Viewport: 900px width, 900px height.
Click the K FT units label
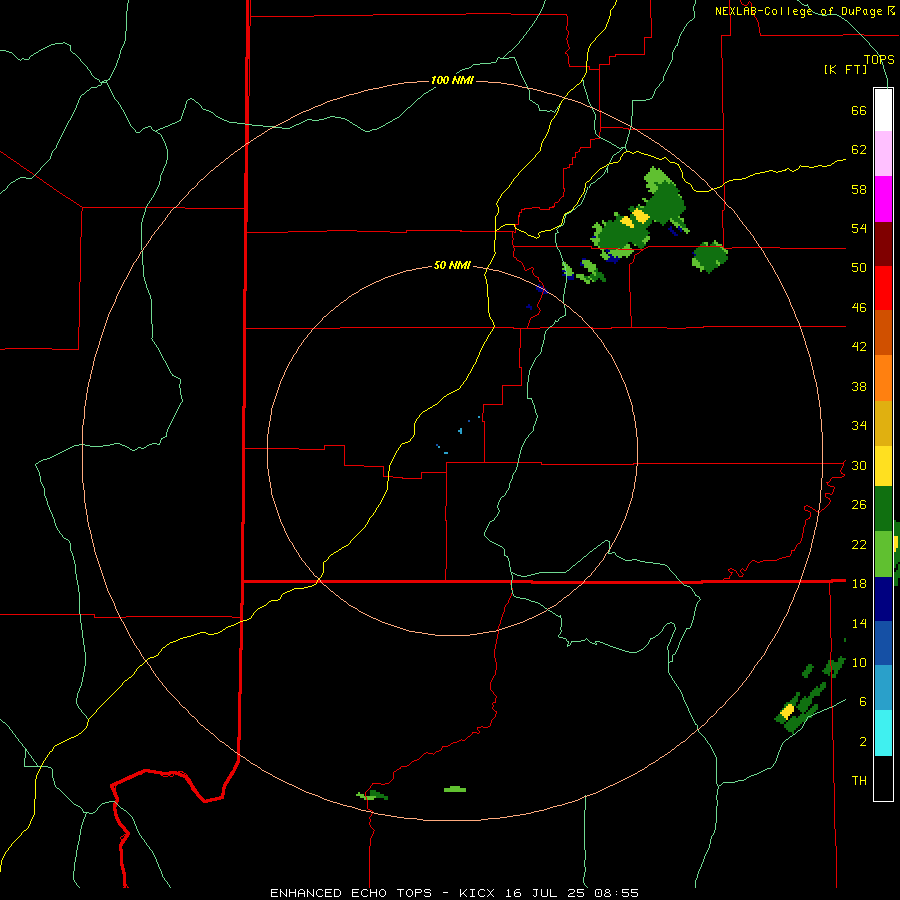[x=846, y=70]
